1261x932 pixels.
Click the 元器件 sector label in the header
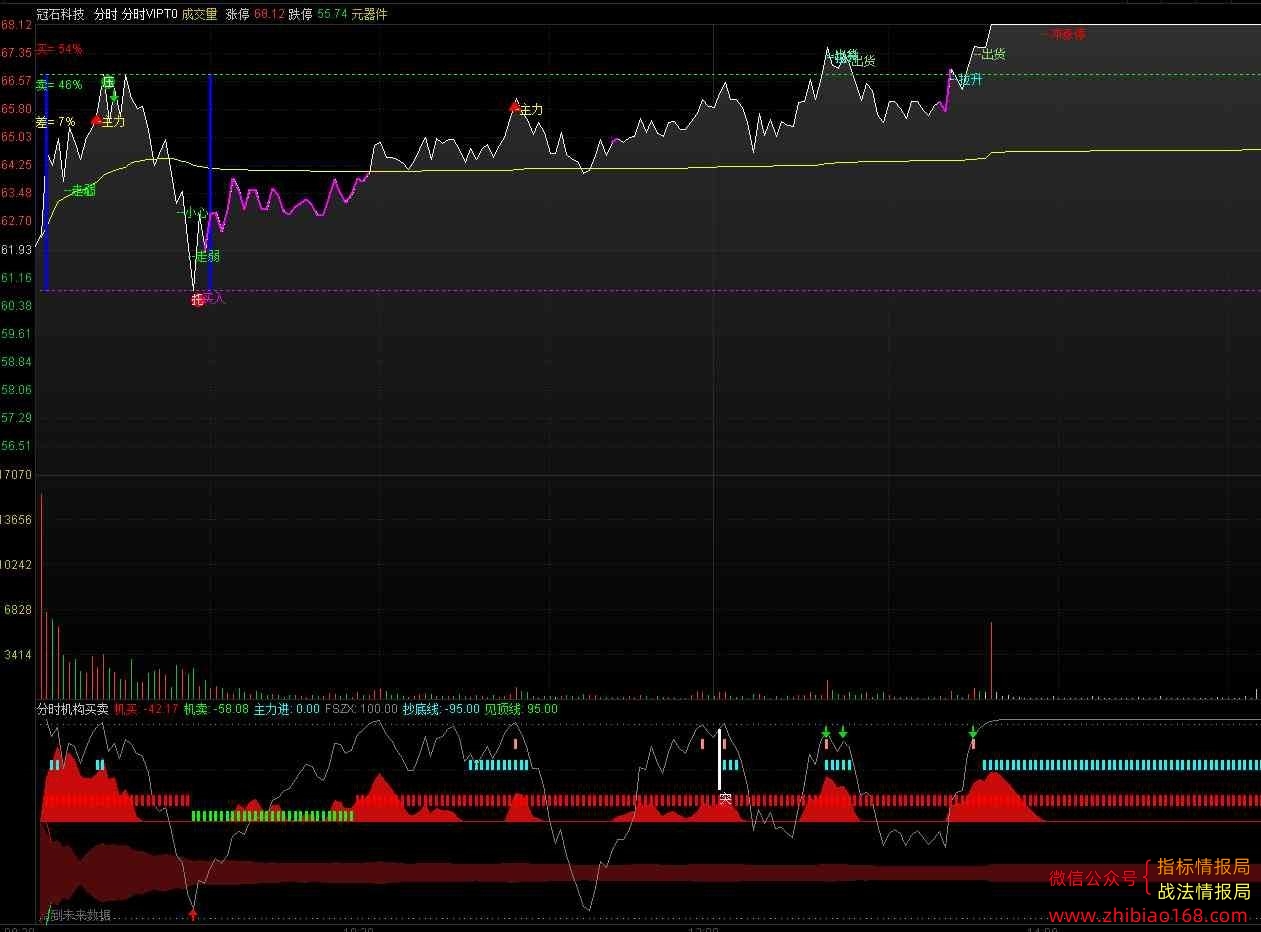[x=369, y=14]
